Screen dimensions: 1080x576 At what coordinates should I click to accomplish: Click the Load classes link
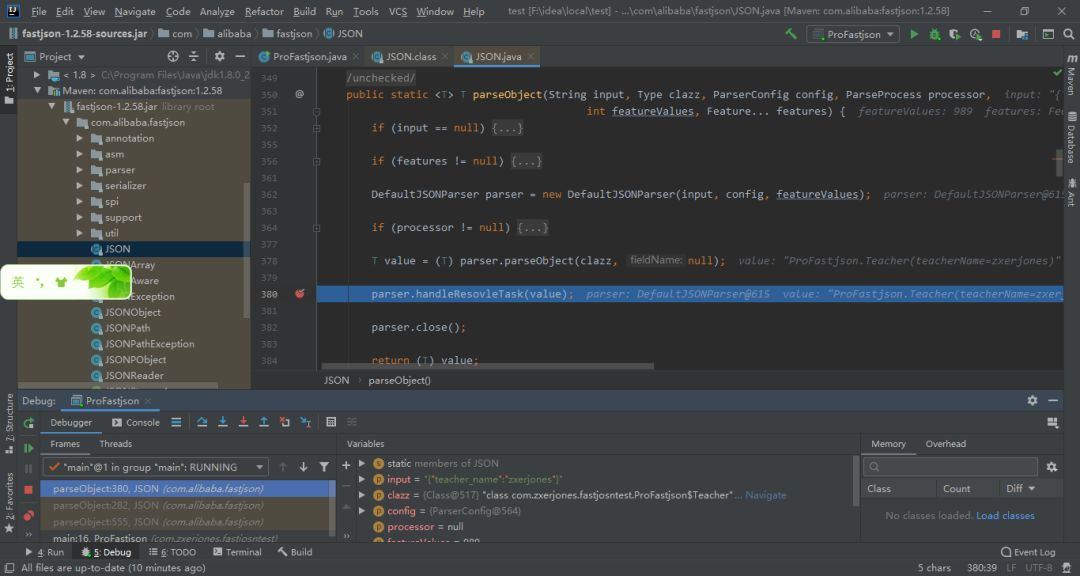(1005, 516)
